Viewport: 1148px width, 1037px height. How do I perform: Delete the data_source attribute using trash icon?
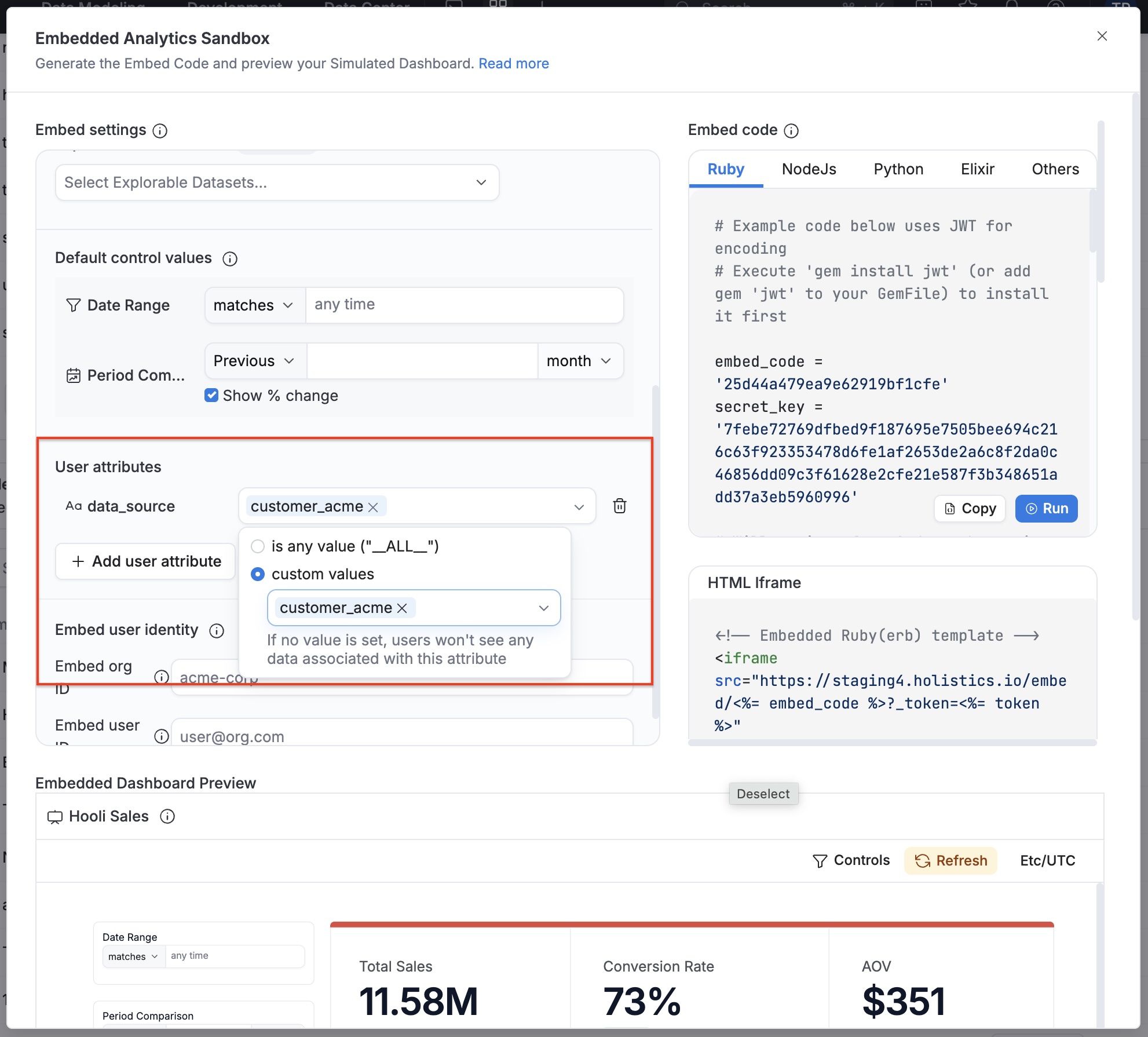(620, 506)
